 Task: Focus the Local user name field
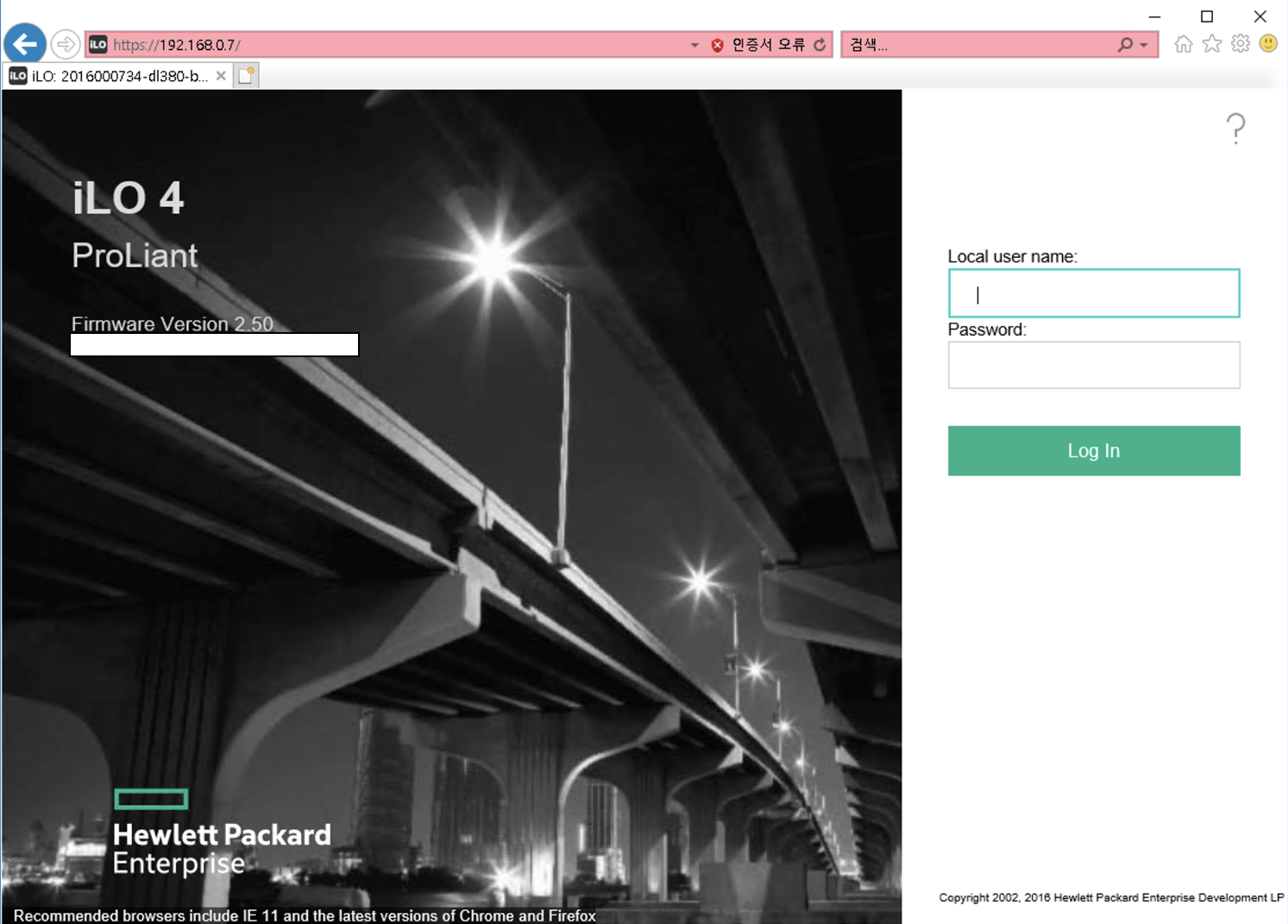(1094, 293)
